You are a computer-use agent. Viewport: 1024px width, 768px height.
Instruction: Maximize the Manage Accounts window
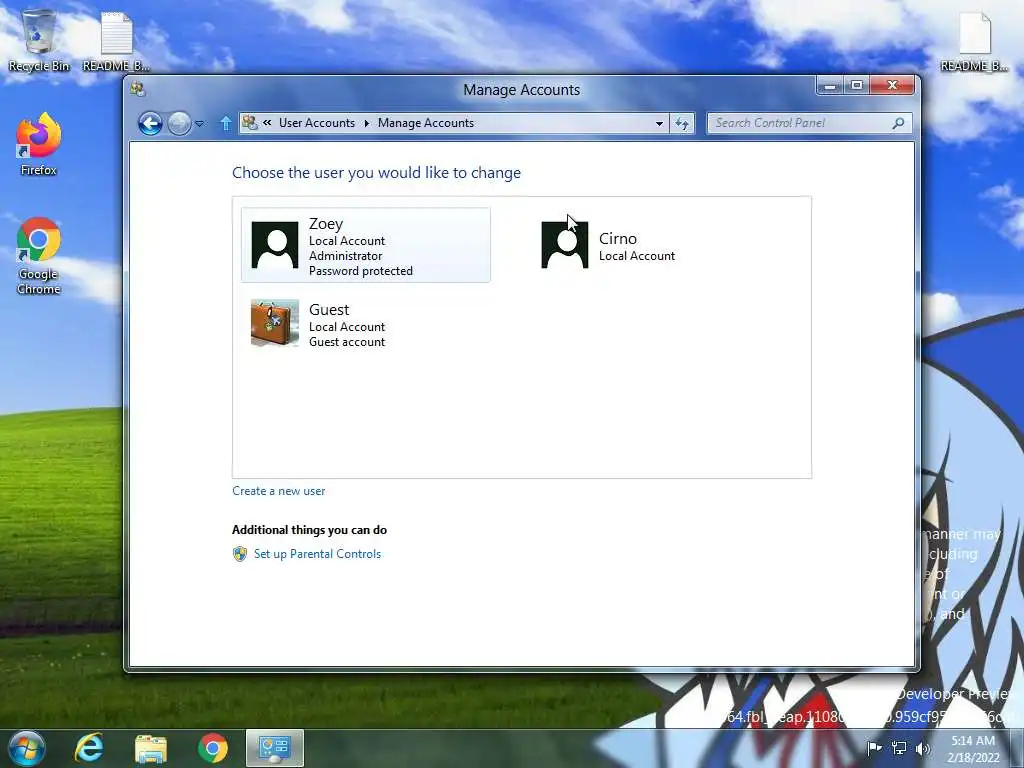(x=857, y=86)
